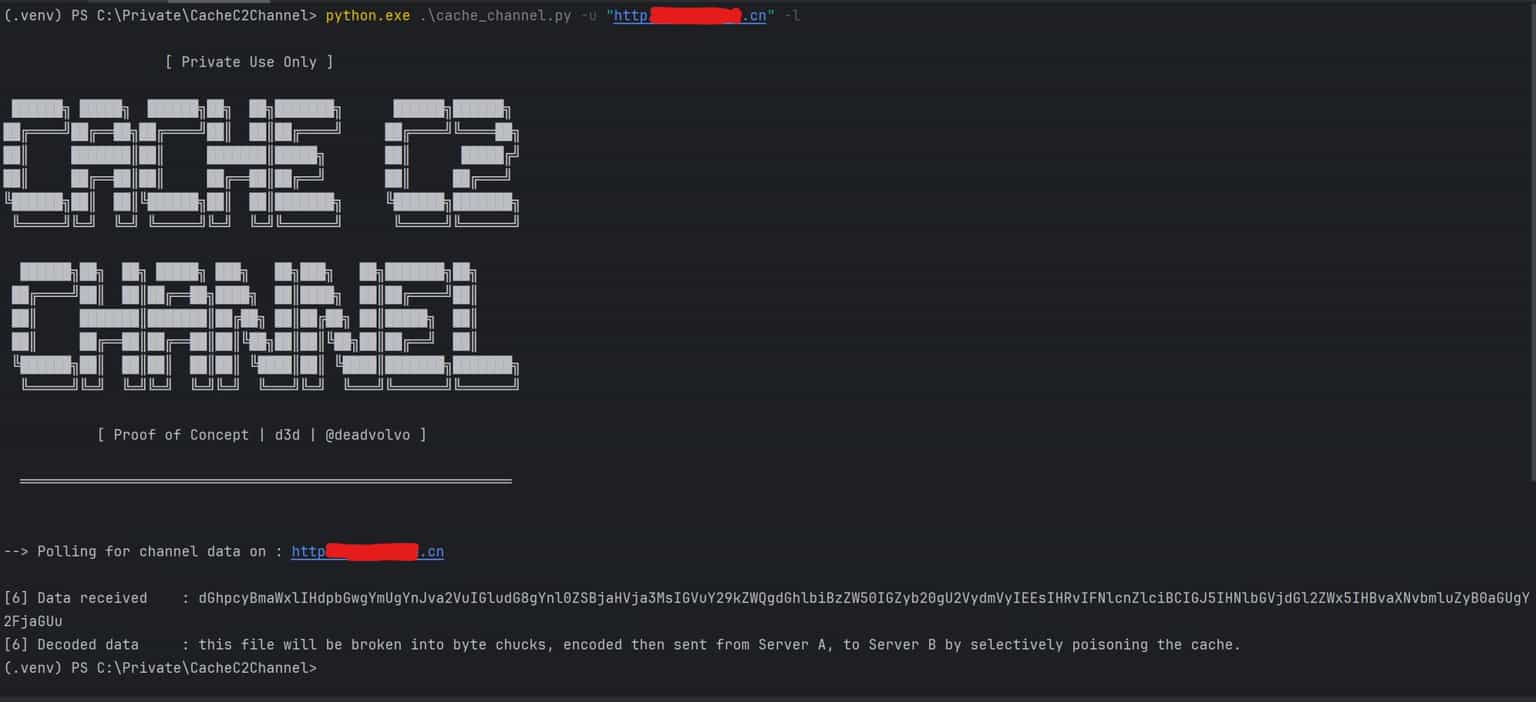Image resolution: width=1536 pixels, height=702 pixels.
Task: Click the decoded sentence starting 'this file will'
Action: coord(718,645)
